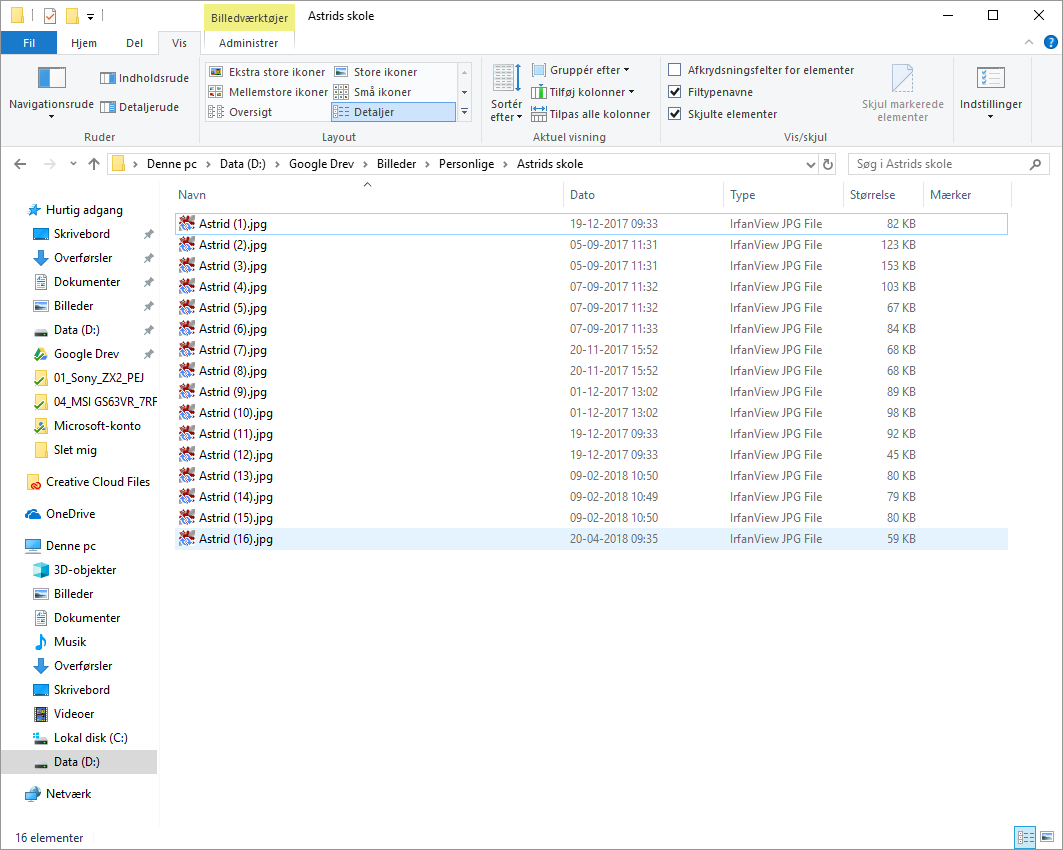Switch to Detaljer view in Layout group

coord(394,112)
